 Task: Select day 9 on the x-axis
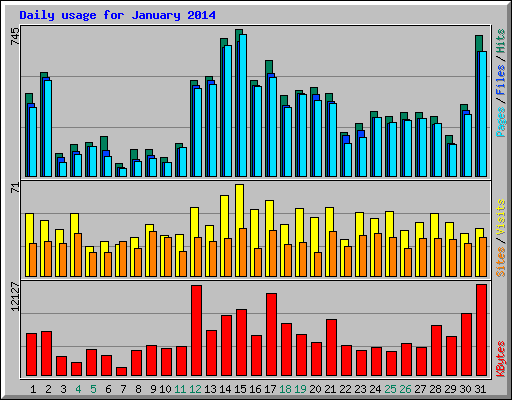click(x=153, y=389)
